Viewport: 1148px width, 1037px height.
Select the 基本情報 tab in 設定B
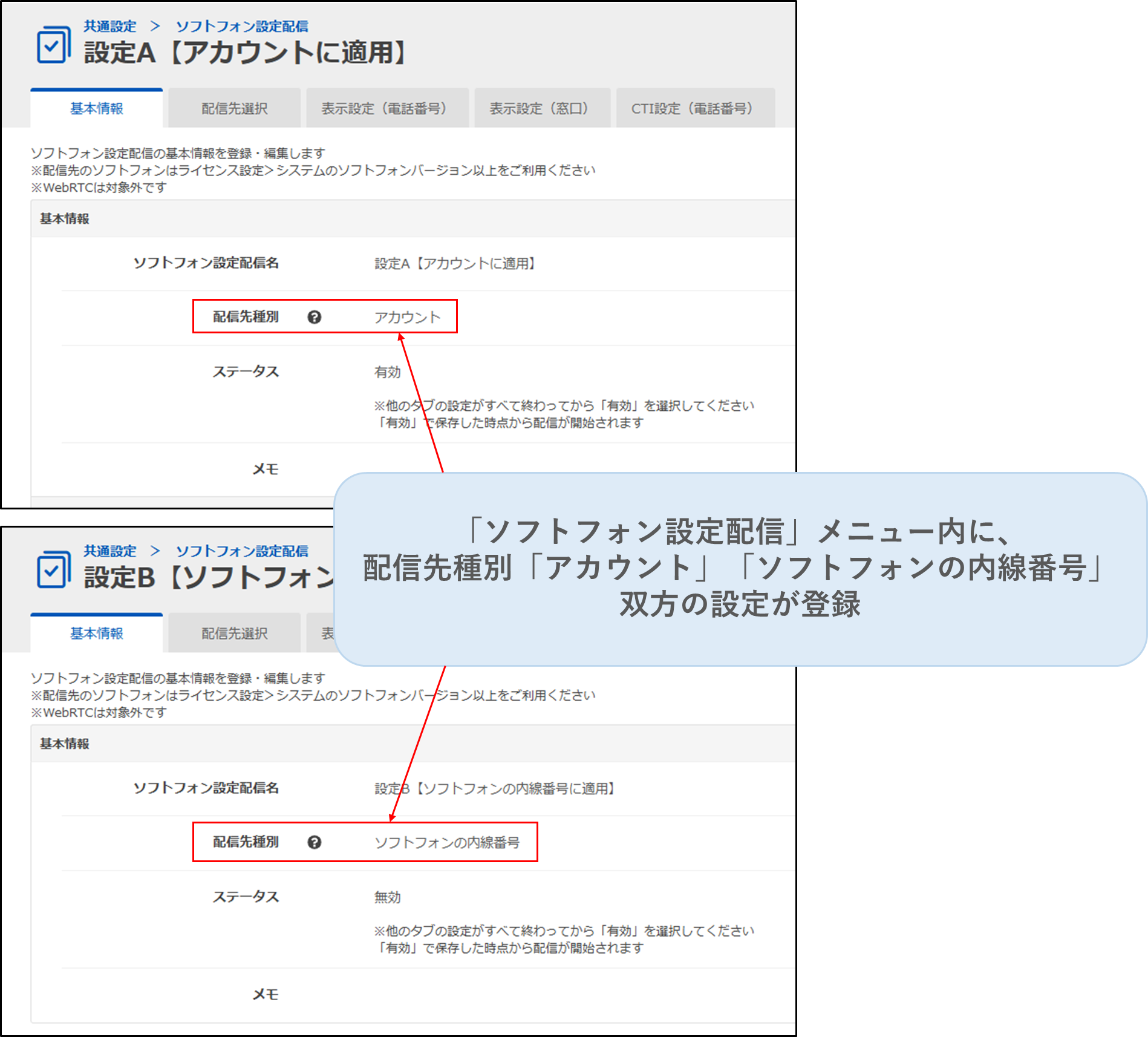(x=97, y=633)
